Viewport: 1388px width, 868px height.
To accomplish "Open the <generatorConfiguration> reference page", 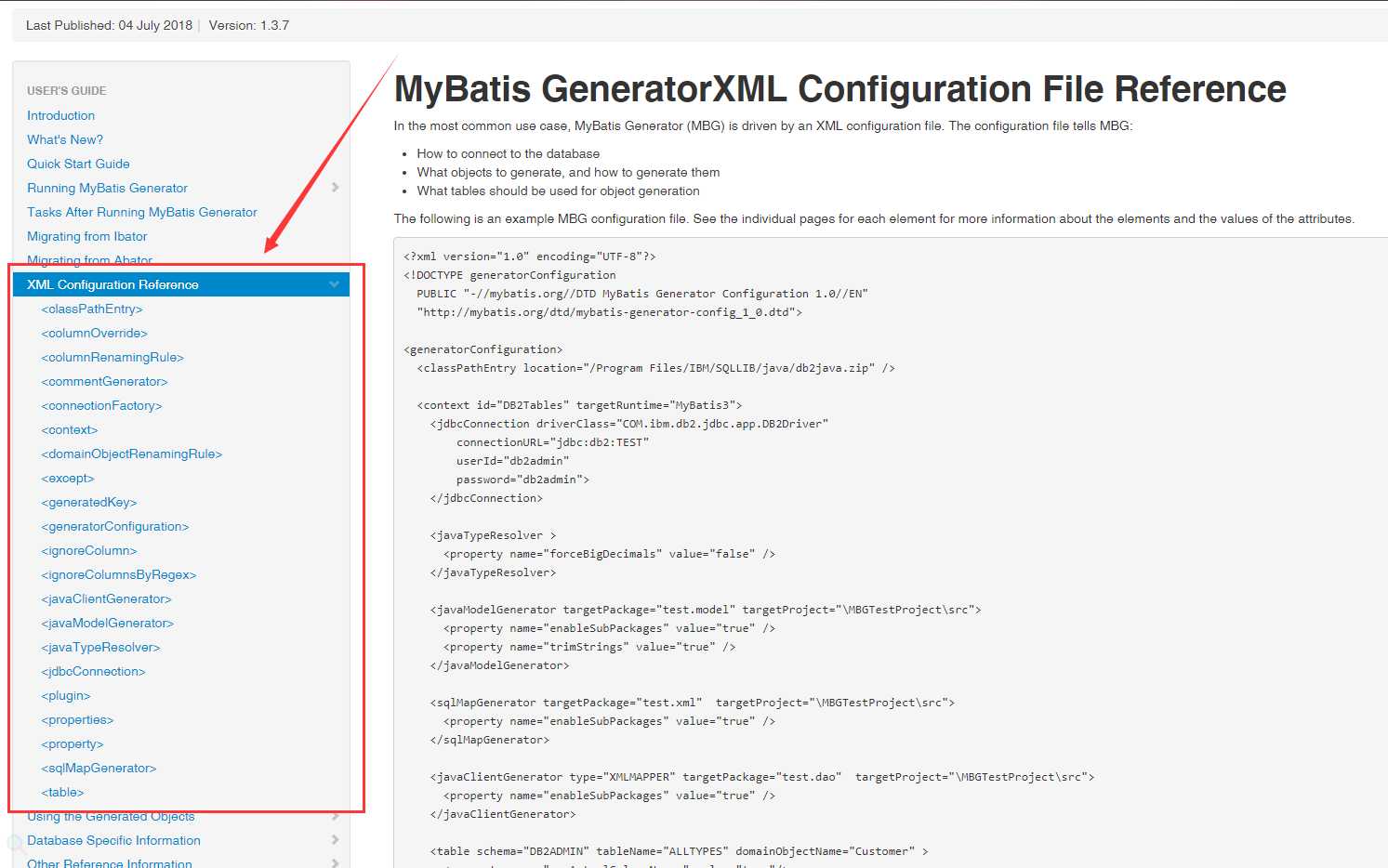I will 115,526.
